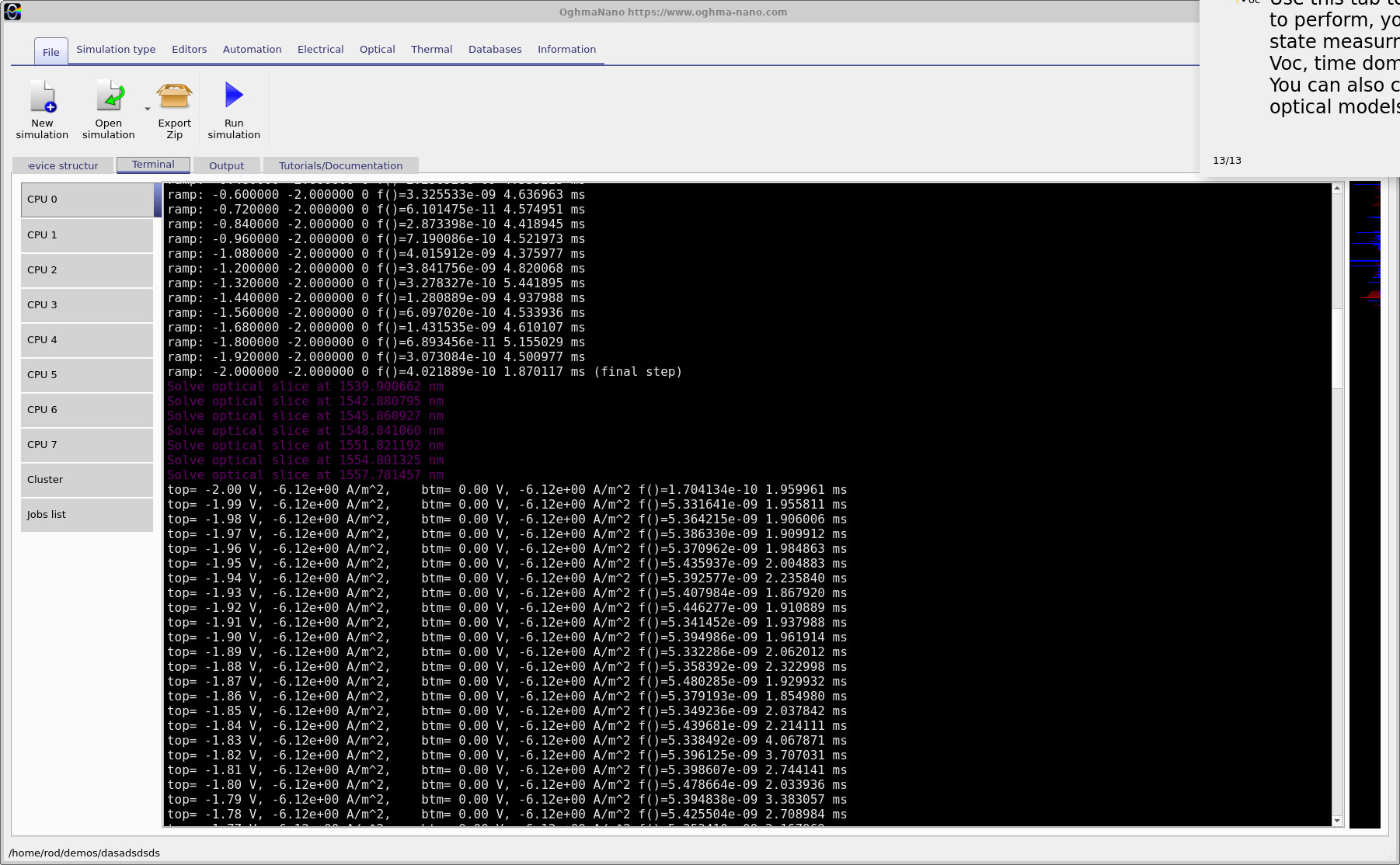This screenshot has width=1400, height=865.
Task: Open the Simulation type ribbon tab
Action: pos(116,49)
